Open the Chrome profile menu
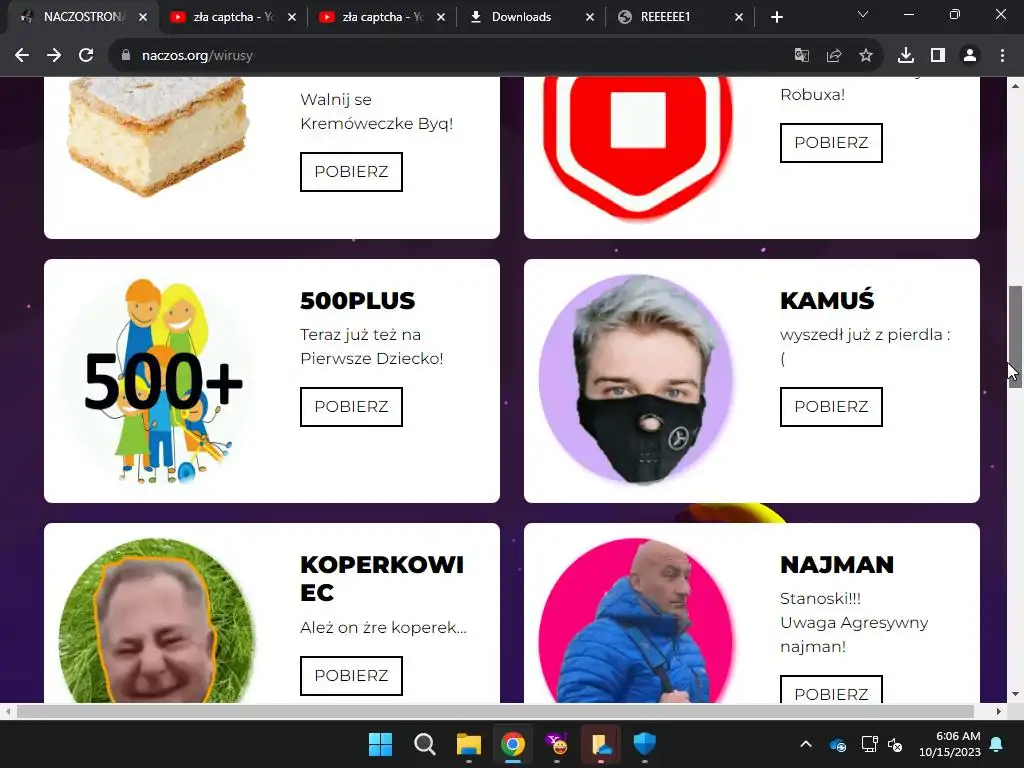The width and height of the screenshot is (1024, 768). 970,56
